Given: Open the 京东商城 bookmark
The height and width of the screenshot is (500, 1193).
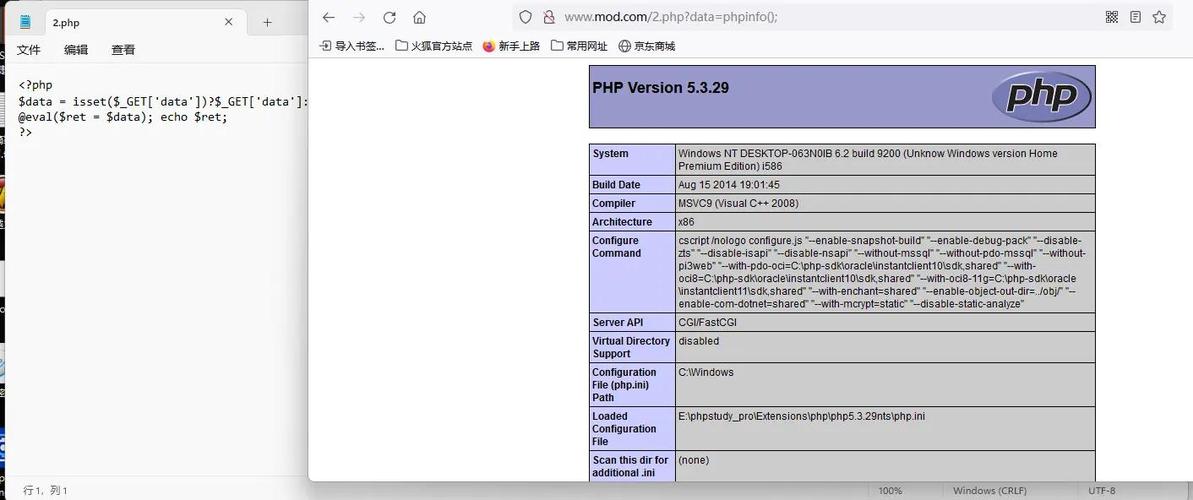Looking at the screenshot, I should click(x=647, y=46).
